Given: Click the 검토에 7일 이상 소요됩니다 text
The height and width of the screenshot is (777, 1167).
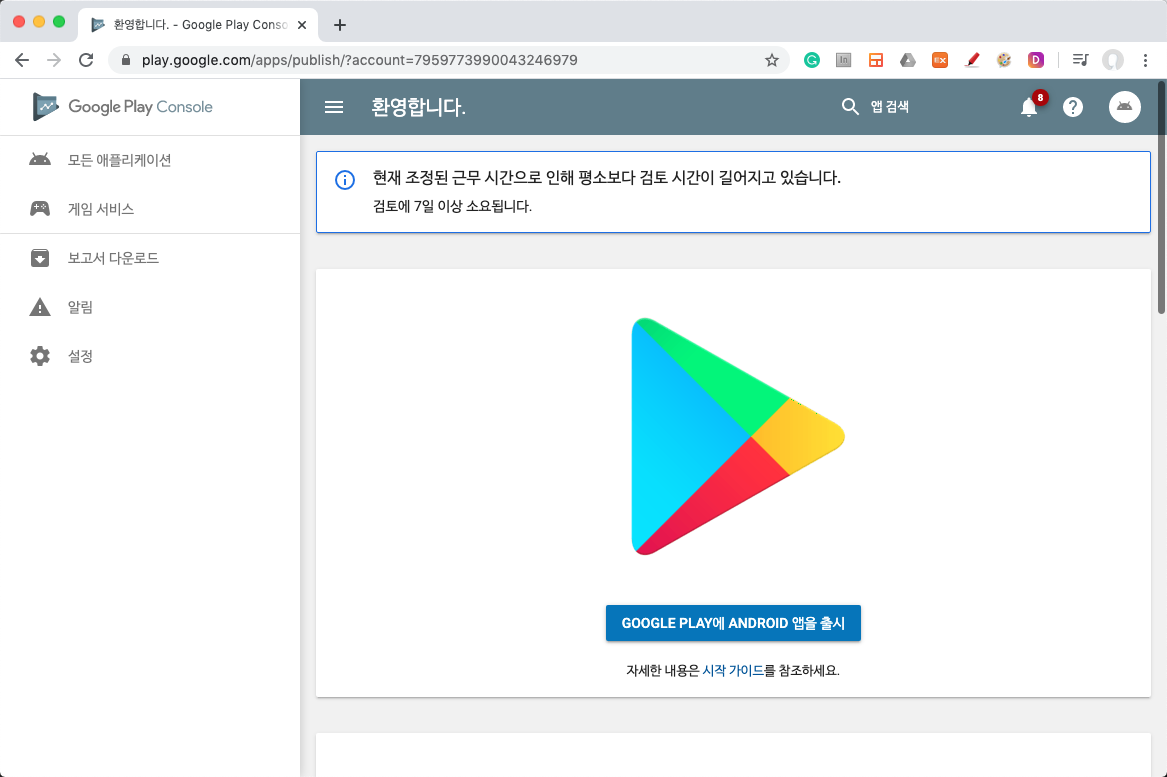Looking at the screenshot, I should [453, 206].
